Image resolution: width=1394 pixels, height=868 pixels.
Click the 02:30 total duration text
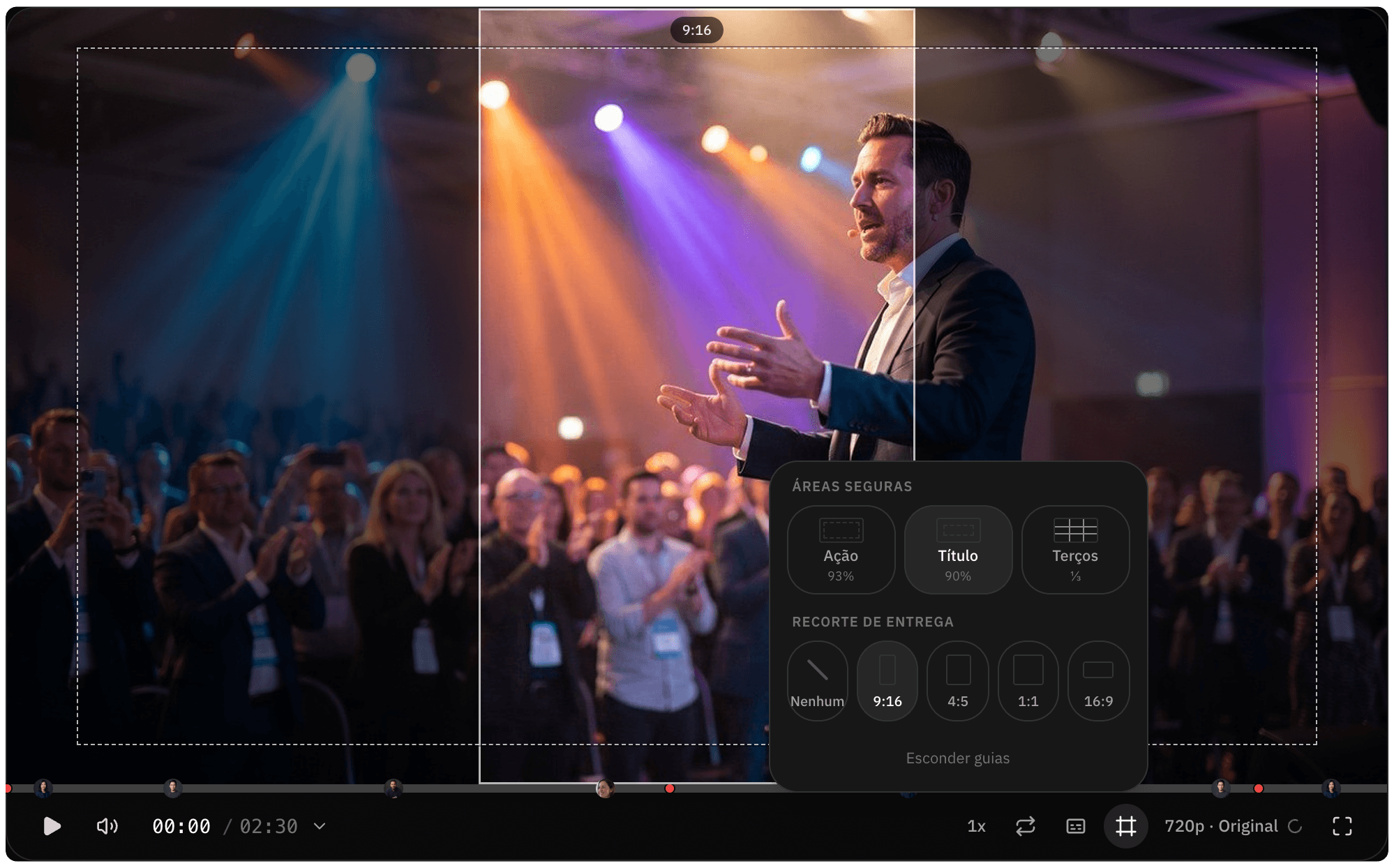269,826
